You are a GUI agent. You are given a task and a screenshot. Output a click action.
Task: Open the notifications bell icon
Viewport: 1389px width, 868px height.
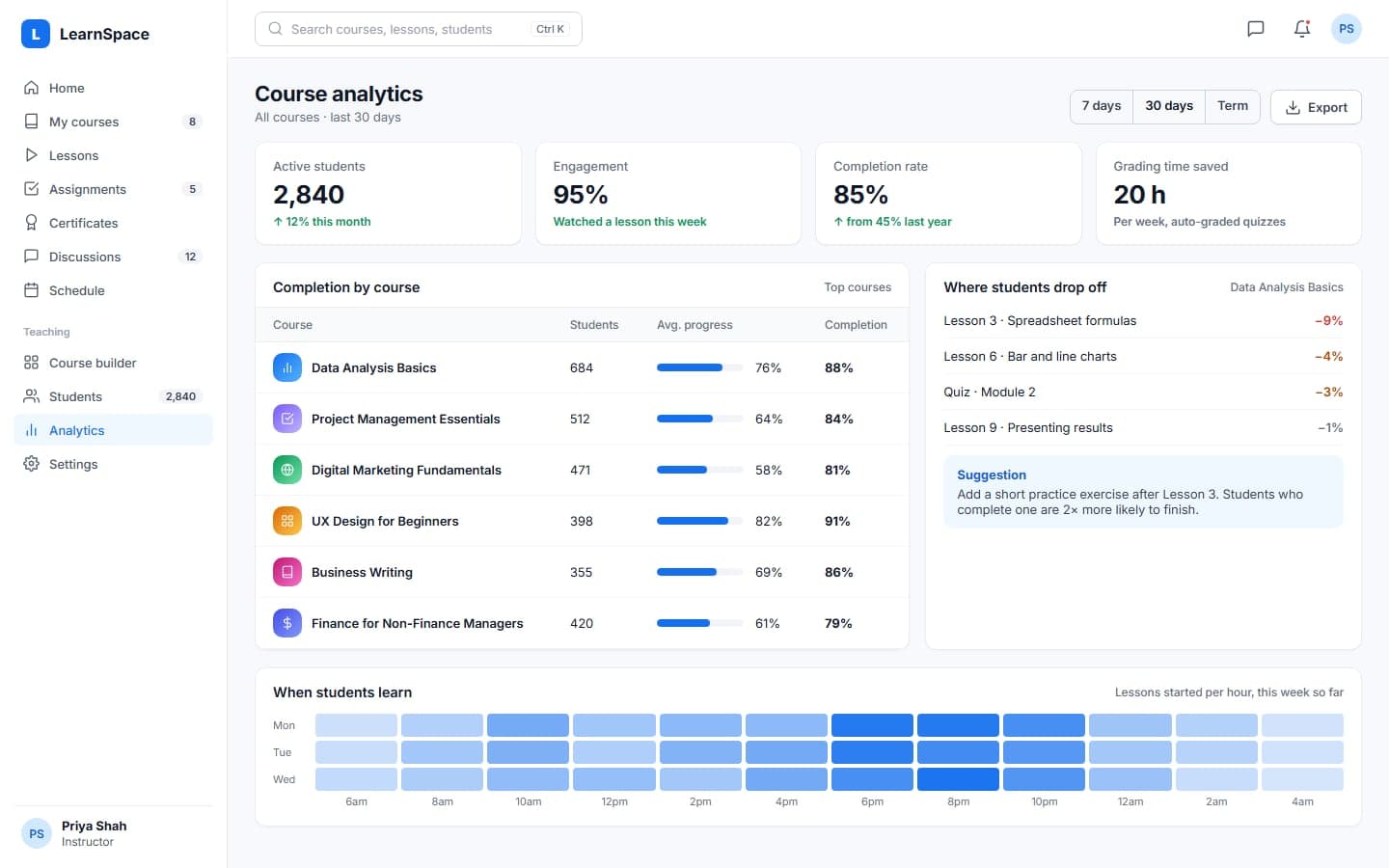pos(1302,29)
